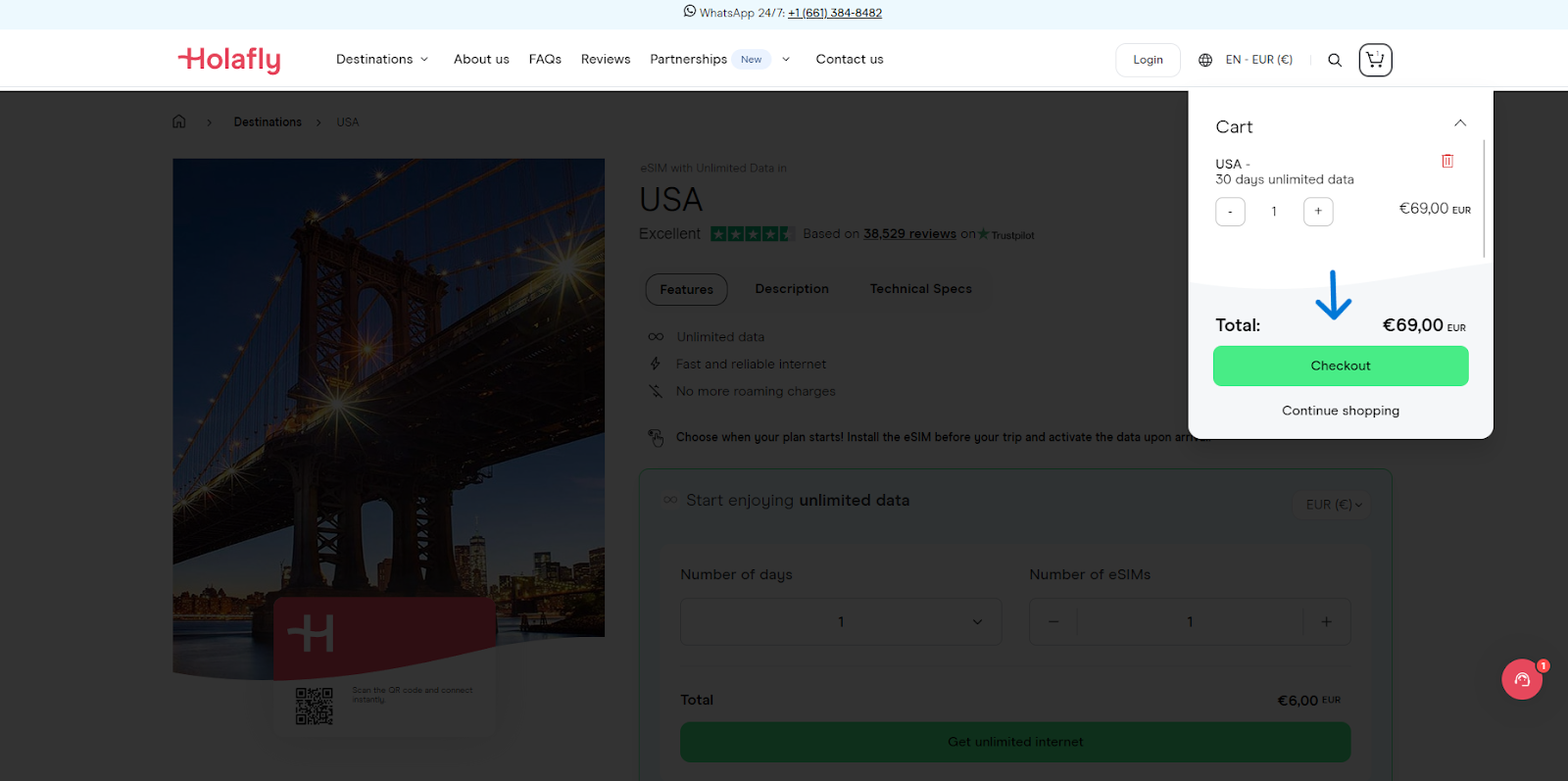Click the WhatsApp icon in top bar
The width and height of the screenshot is (1568, 781).
(690, 12)
